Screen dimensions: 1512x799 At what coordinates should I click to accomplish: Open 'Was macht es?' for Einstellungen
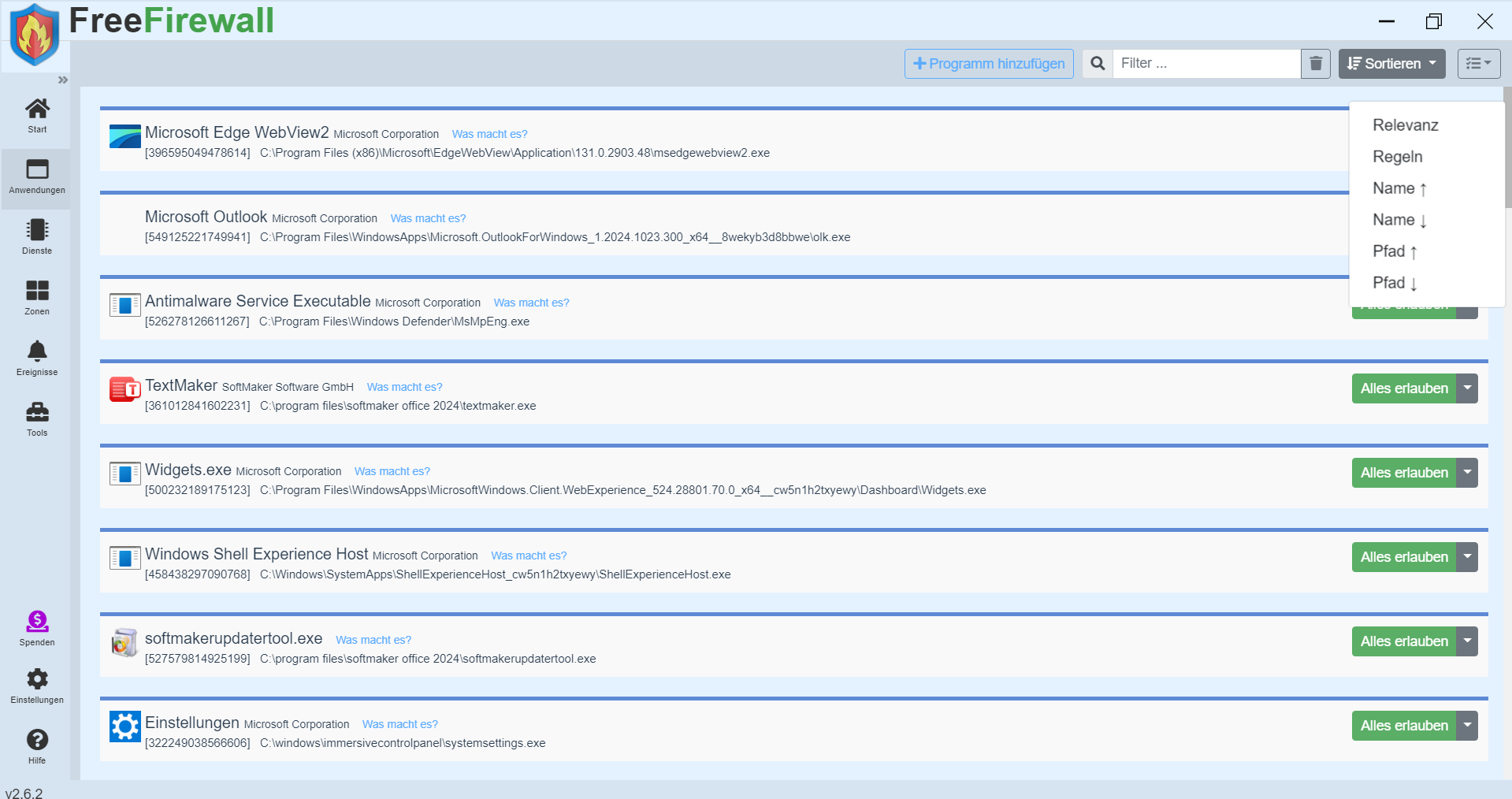tap(400, 724)
